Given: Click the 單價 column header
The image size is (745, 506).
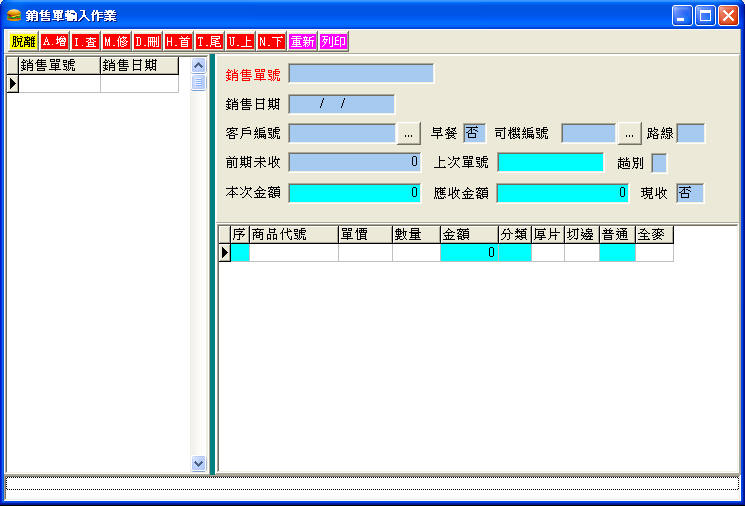Looking at the screenshot, I should [x=365, y=235].
